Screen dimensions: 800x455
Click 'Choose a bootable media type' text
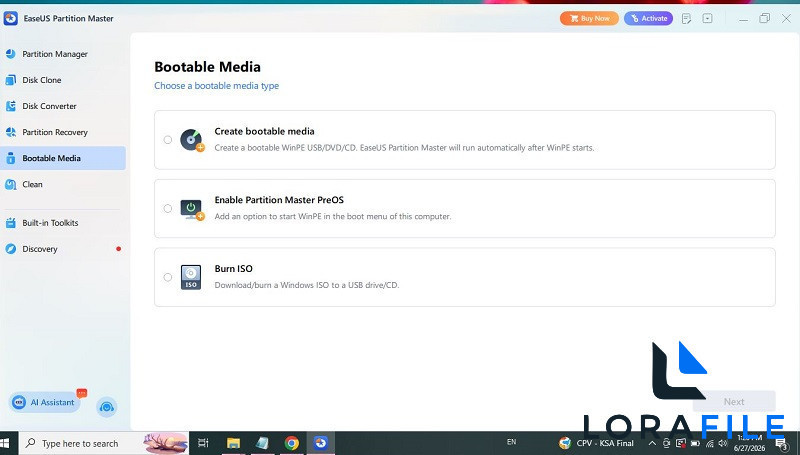point(216,86)
